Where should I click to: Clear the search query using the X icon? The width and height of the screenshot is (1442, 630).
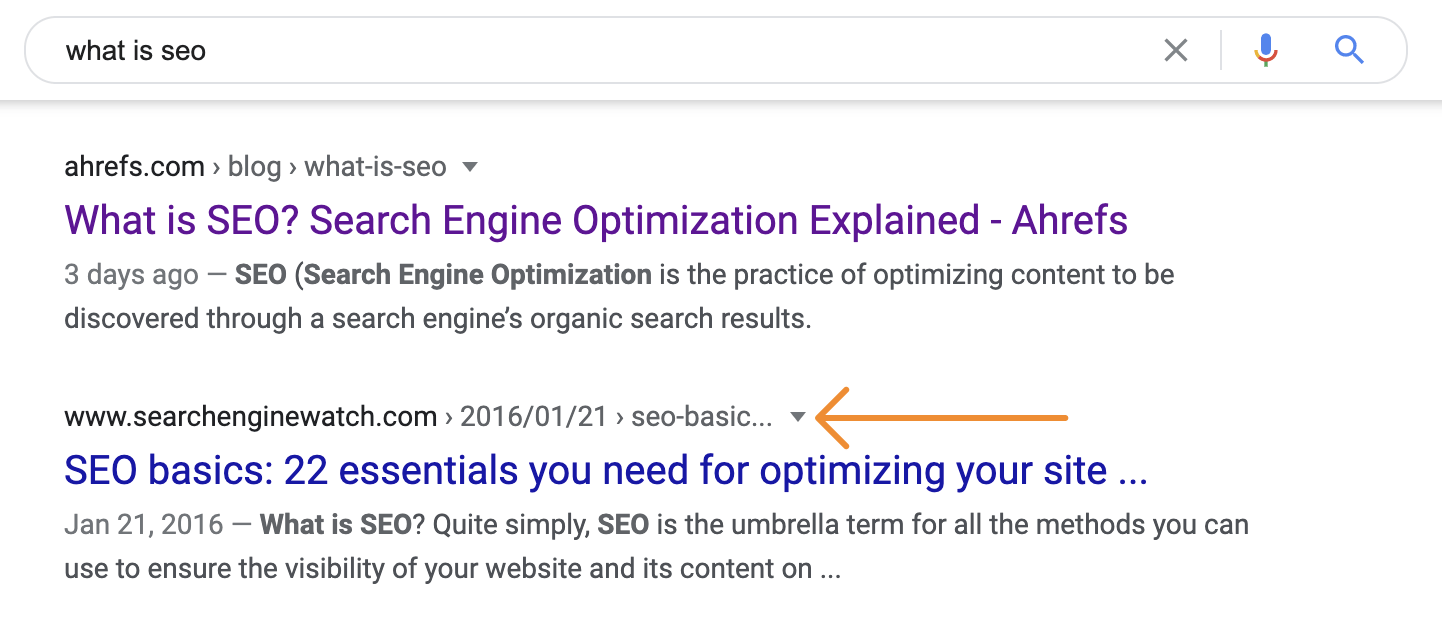tap(1176, 50)
